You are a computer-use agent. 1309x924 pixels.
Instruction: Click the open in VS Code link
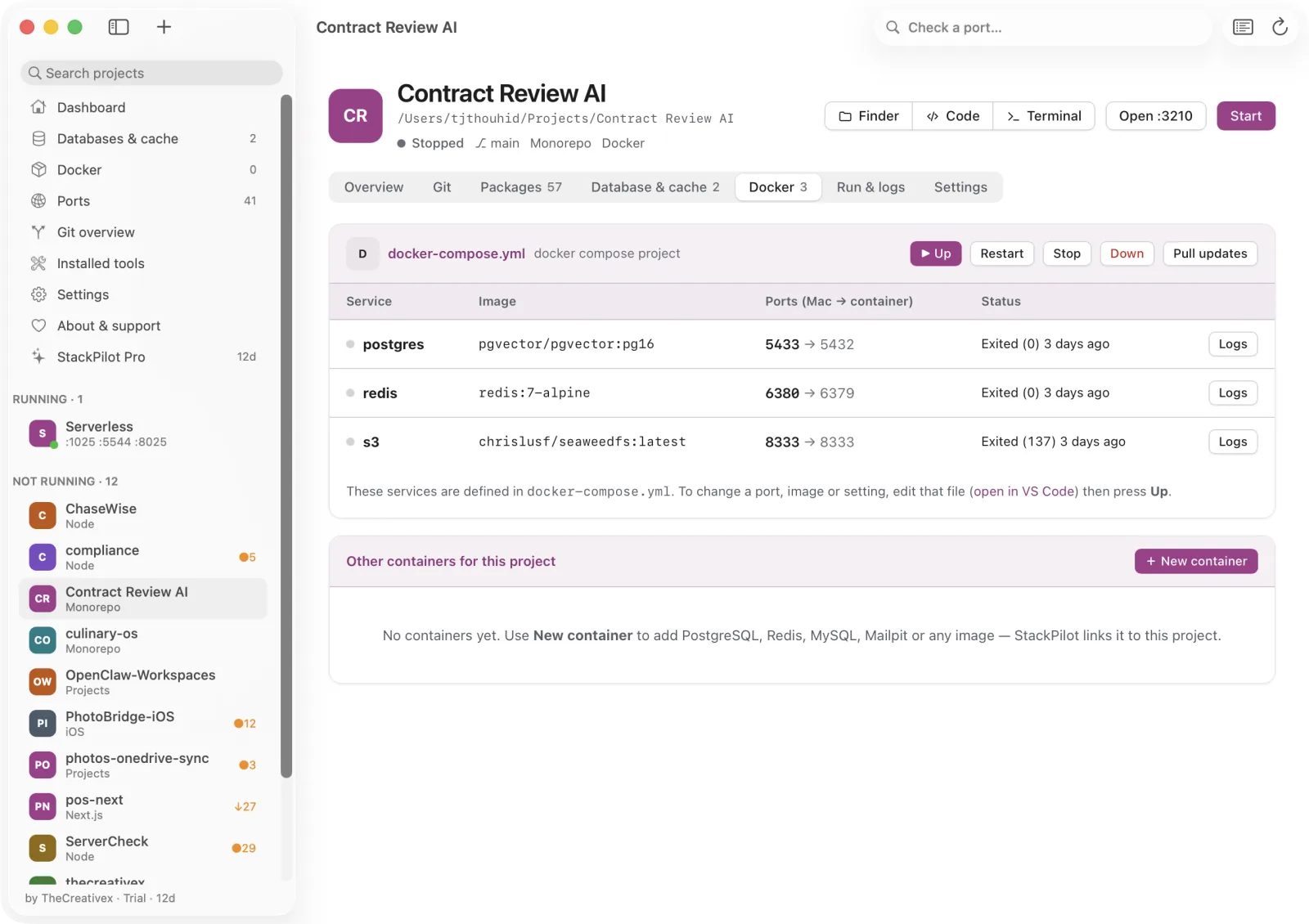(1024, 491)
